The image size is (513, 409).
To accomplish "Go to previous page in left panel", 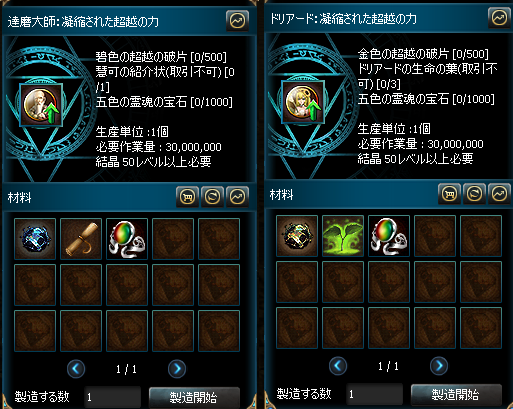I will tap(76, 369).
